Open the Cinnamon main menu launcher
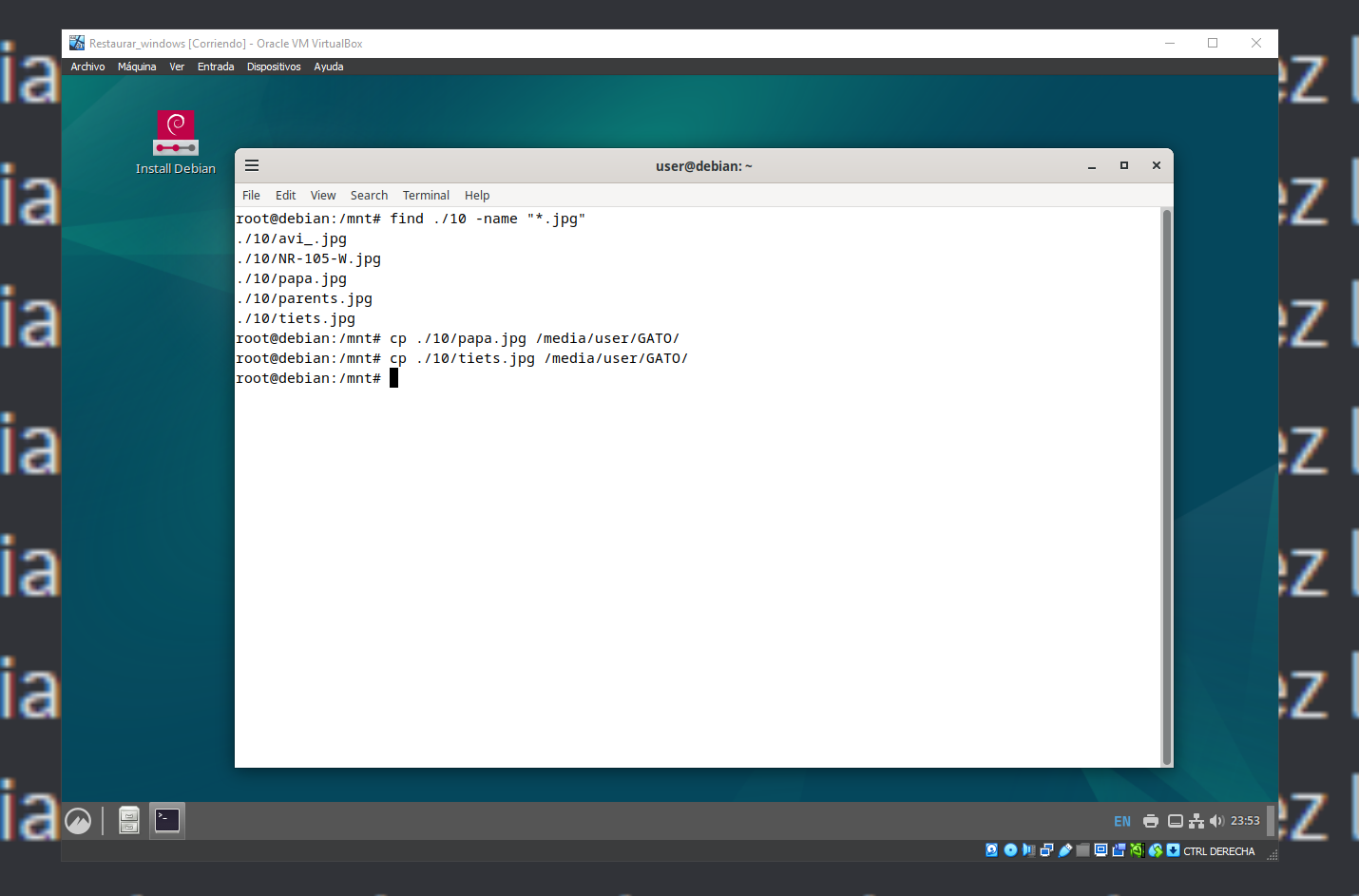This screenshot has width=1359, height=896. coord(78,821)
